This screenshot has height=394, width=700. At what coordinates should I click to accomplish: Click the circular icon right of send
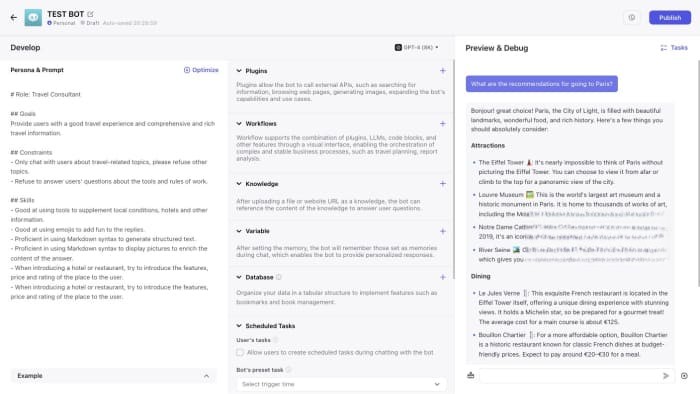click(684, 376)
